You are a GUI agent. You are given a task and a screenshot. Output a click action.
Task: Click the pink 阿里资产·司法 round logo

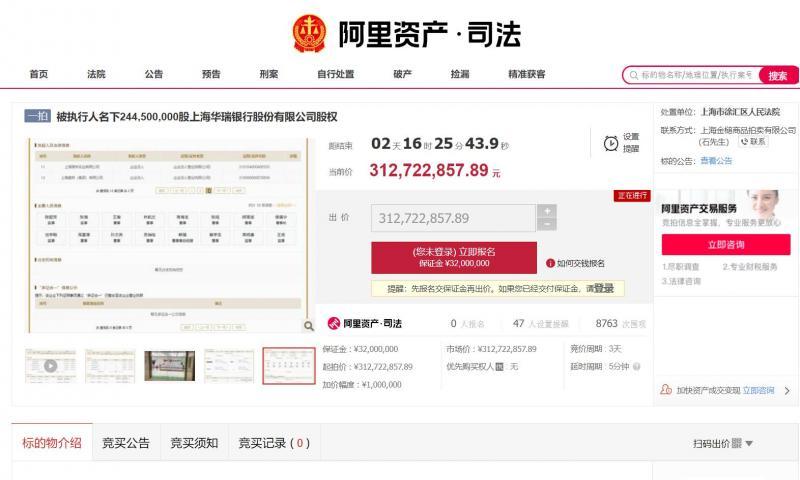(x=334, y=323)
